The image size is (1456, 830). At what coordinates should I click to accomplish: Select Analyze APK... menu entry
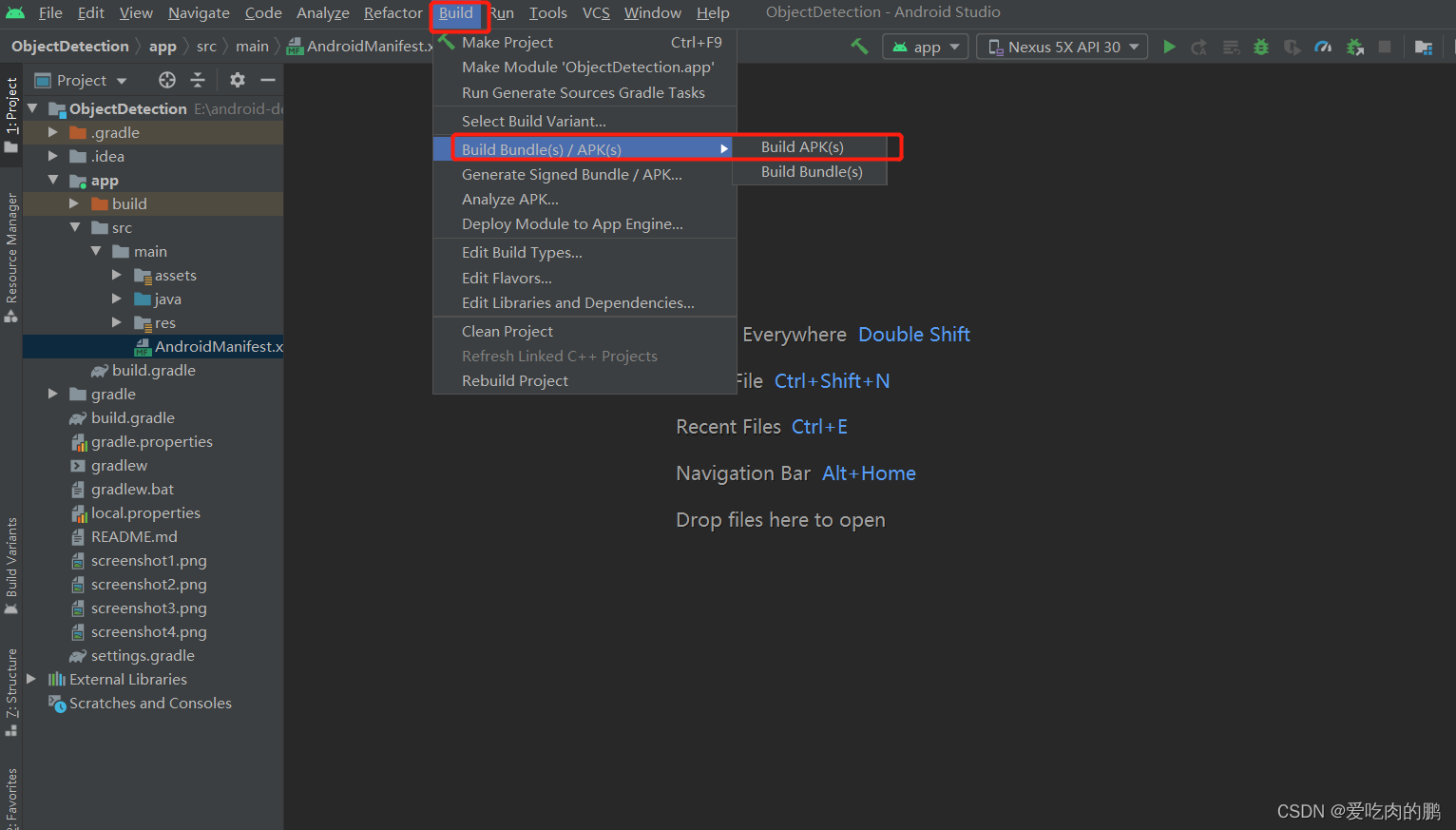584,199
